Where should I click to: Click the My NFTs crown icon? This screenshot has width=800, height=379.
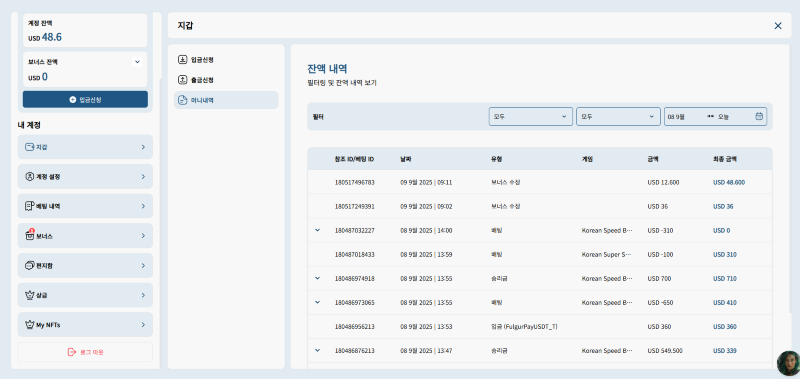pyautogui.click(x=30, y=324)
